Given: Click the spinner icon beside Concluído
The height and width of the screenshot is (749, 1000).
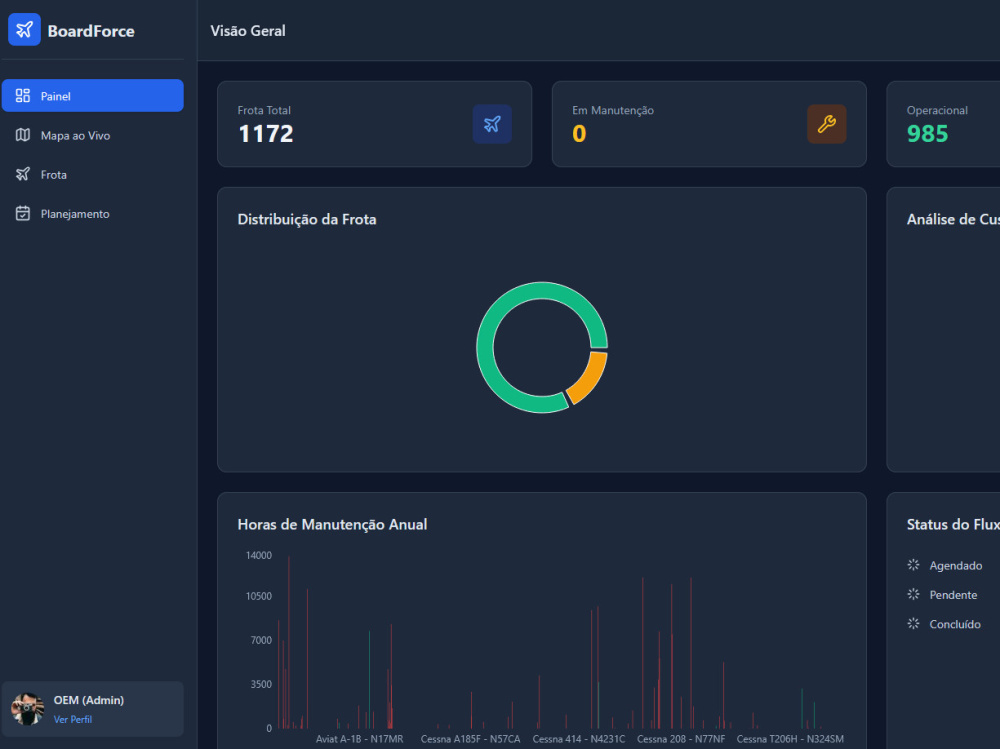Looking at the screenshot, I should (x=913, y=623).
